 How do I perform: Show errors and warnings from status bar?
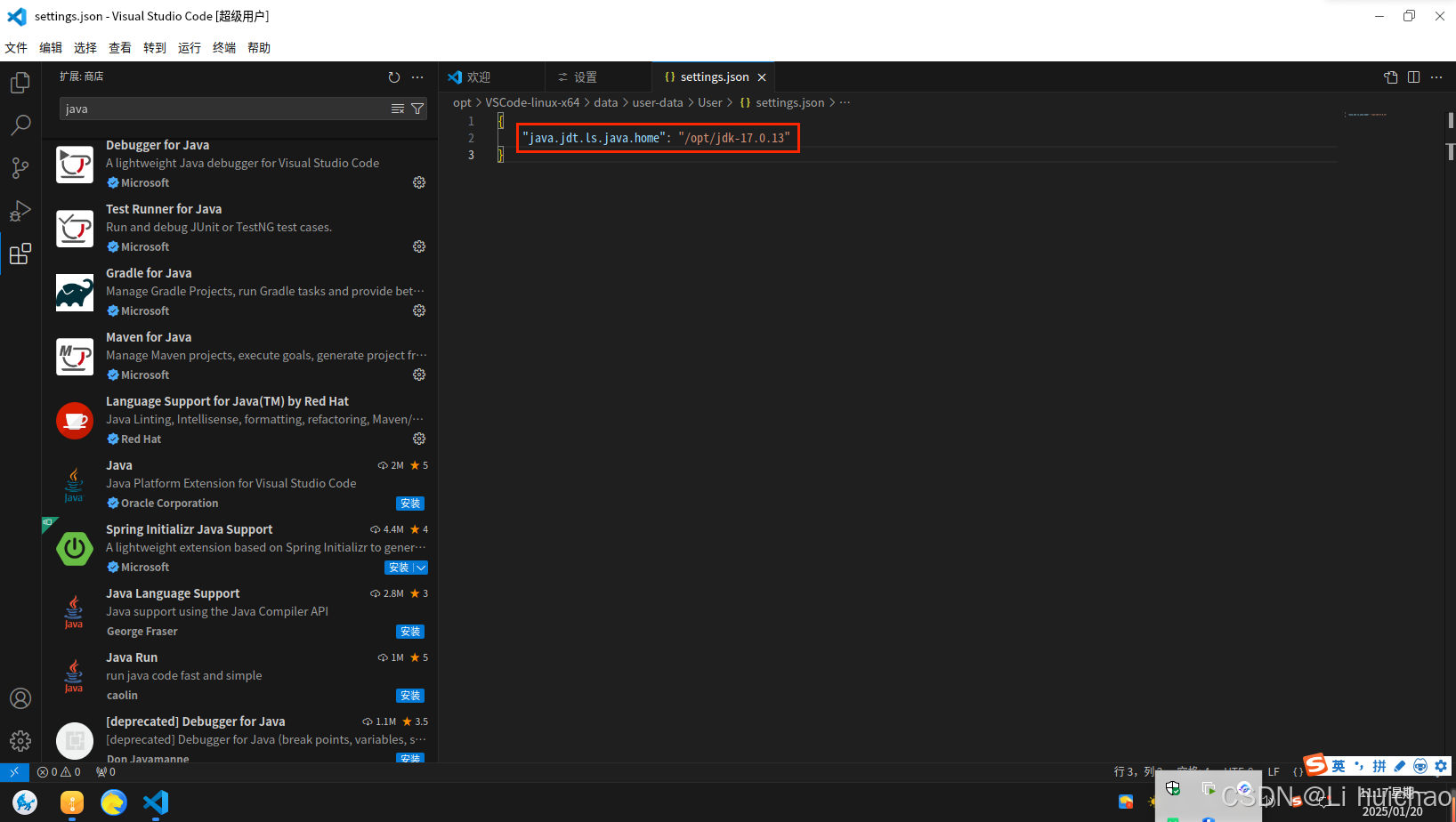pos(59,772)
